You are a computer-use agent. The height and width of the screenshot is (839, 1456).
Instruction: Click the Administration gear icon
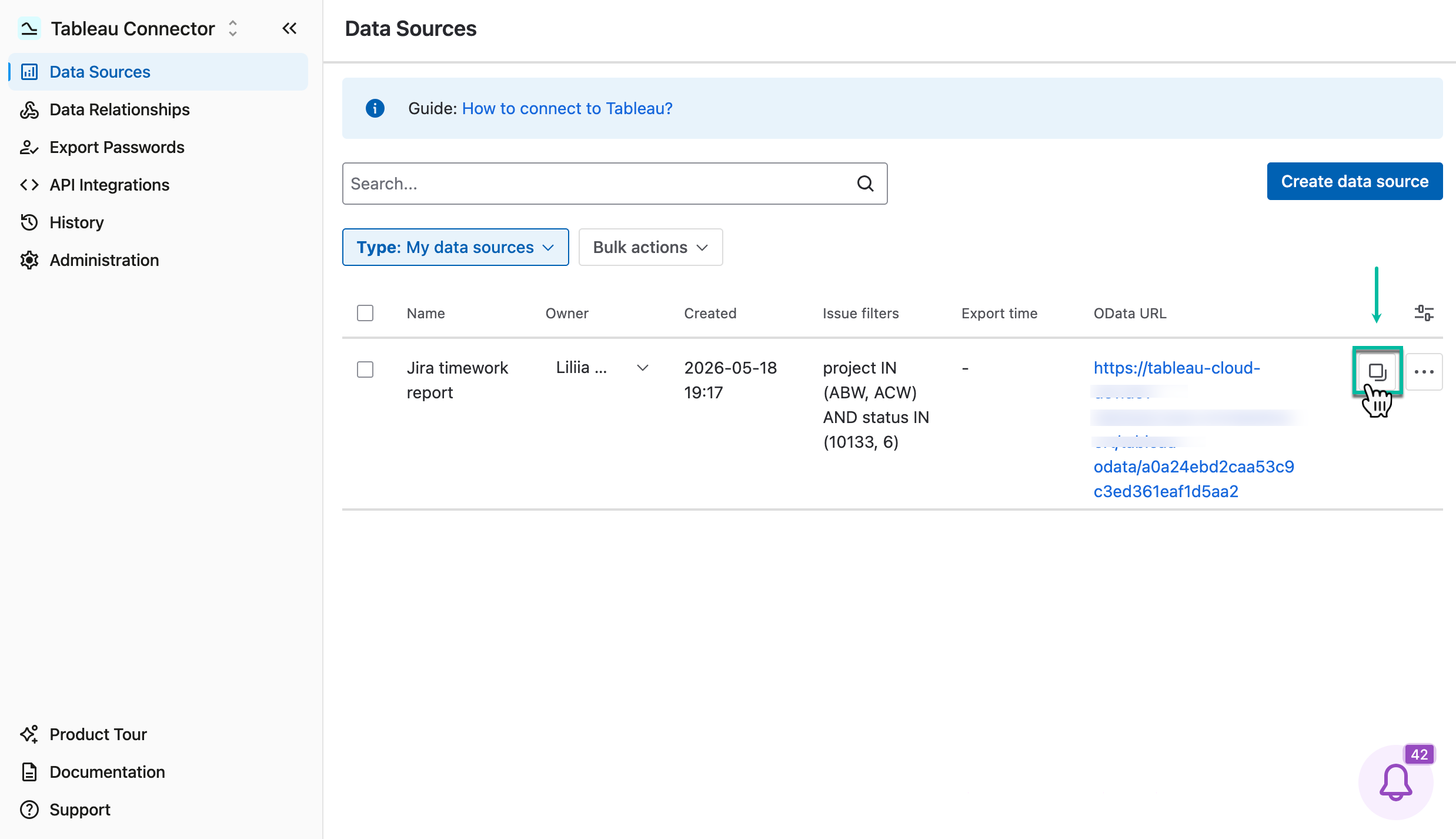pyautogui.click(x=29, y=260)
